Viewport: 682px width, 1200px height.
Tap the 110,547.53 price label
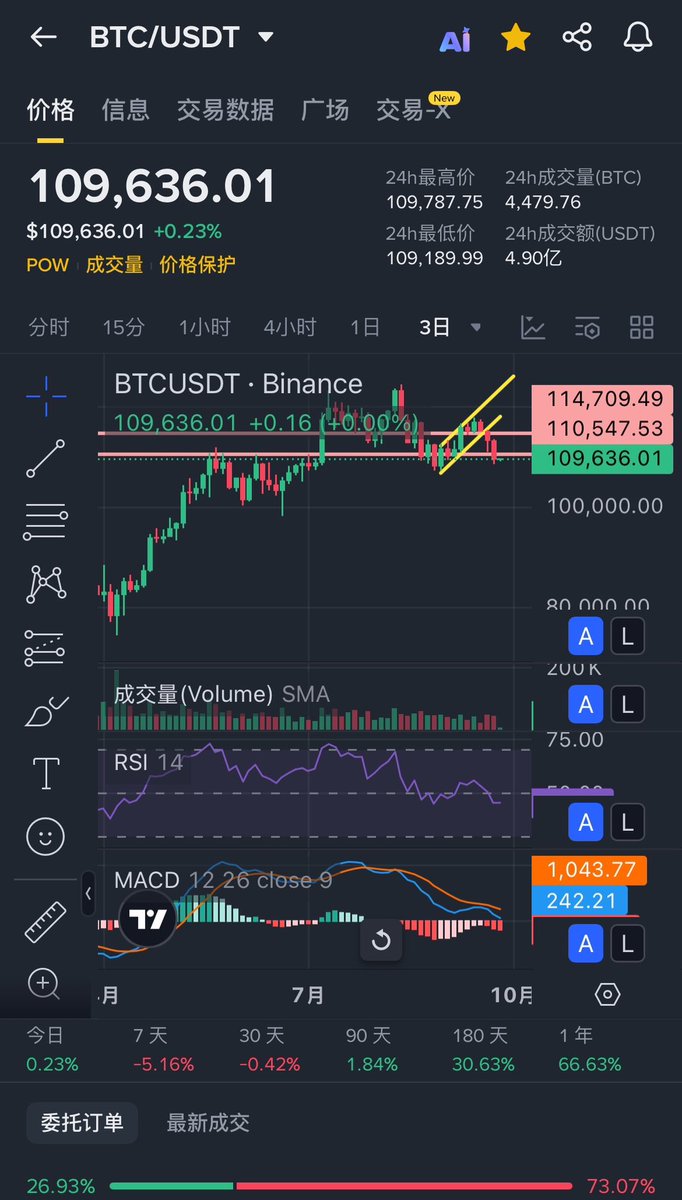(x=603, y=429)
